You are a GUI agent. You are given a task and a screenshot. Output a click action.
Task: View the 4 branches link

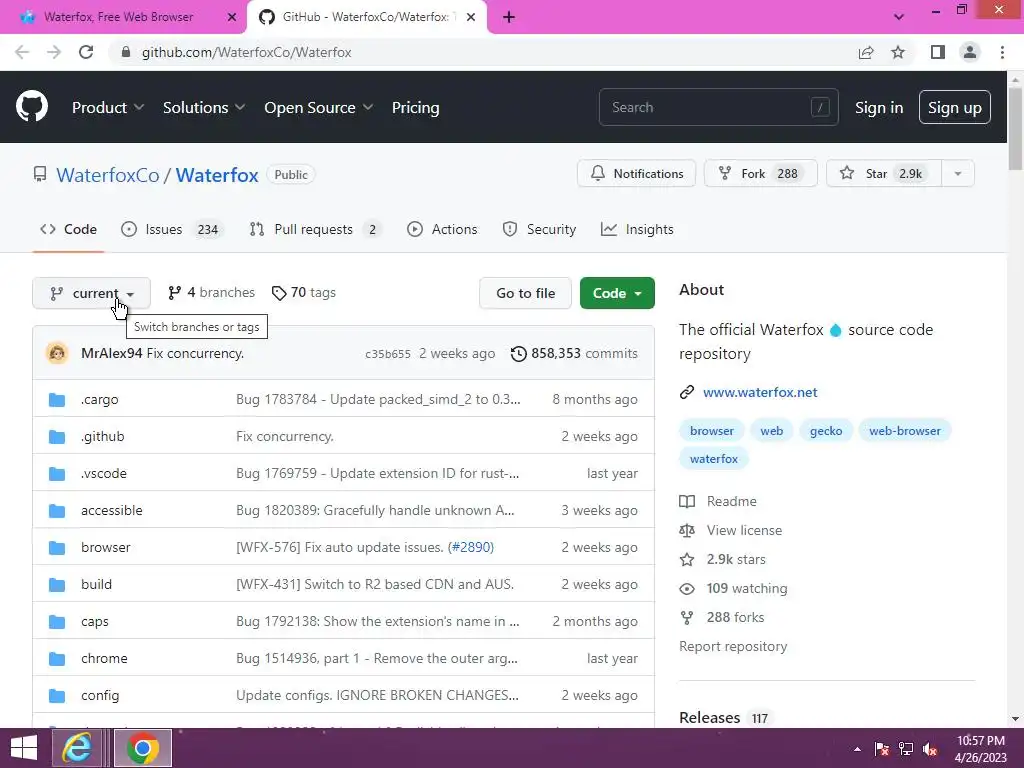pyautogui.click(x=211, y=293)
